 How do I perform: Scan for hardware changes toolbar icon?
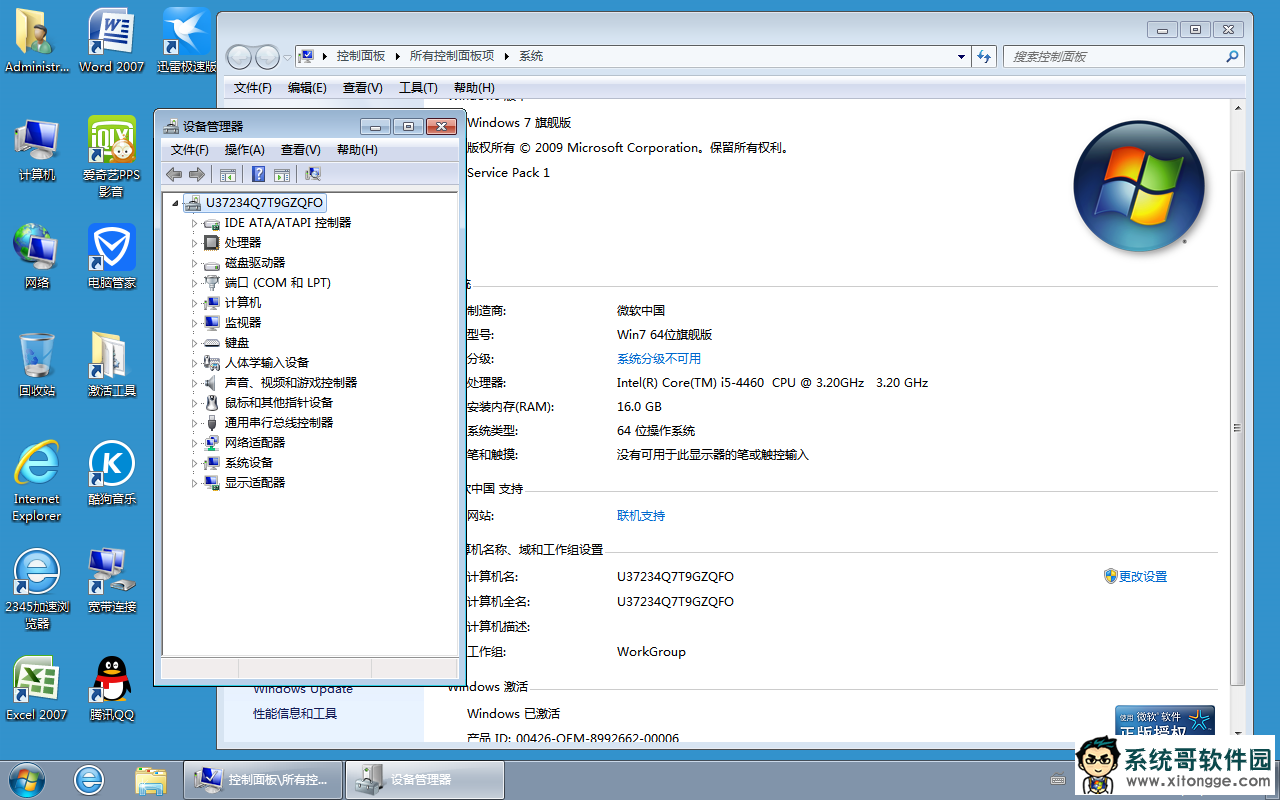[x=313, y=174]
